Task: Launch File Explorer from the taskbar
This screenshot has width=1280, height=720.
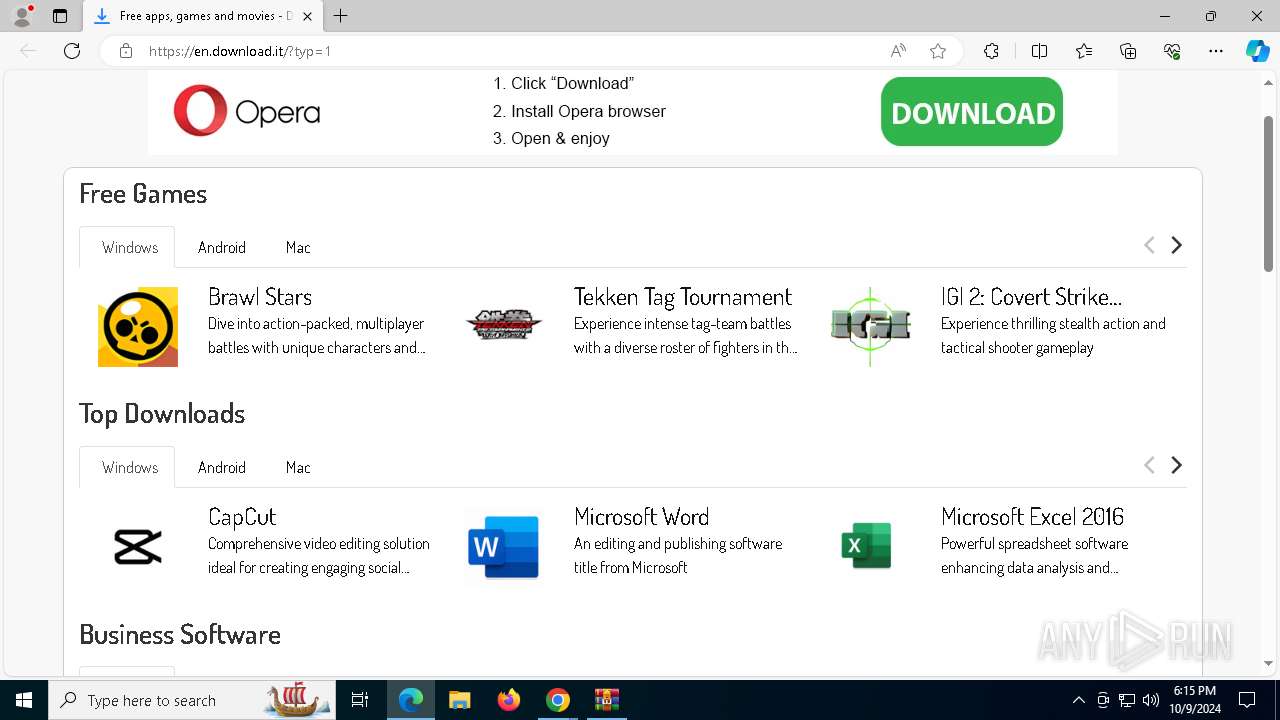Action: click(x=459, y=700)
